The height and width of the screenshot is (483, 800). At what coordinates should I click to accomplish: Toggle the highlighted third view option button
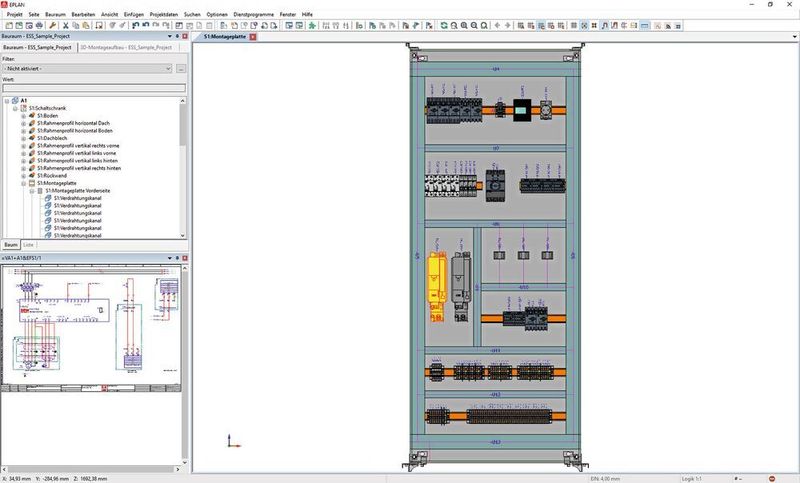pos(541,26)
